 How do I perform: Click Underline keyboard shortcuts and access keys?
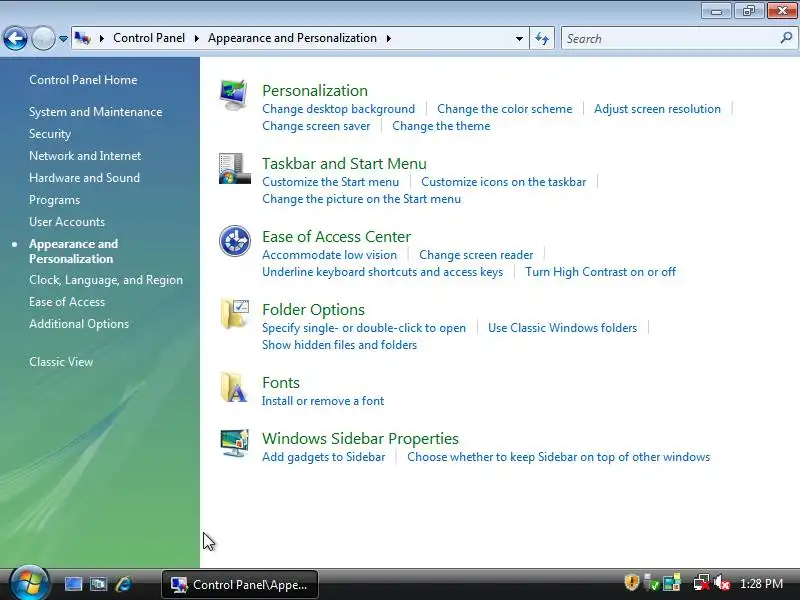pyautogui.click(x=382, y=271)
